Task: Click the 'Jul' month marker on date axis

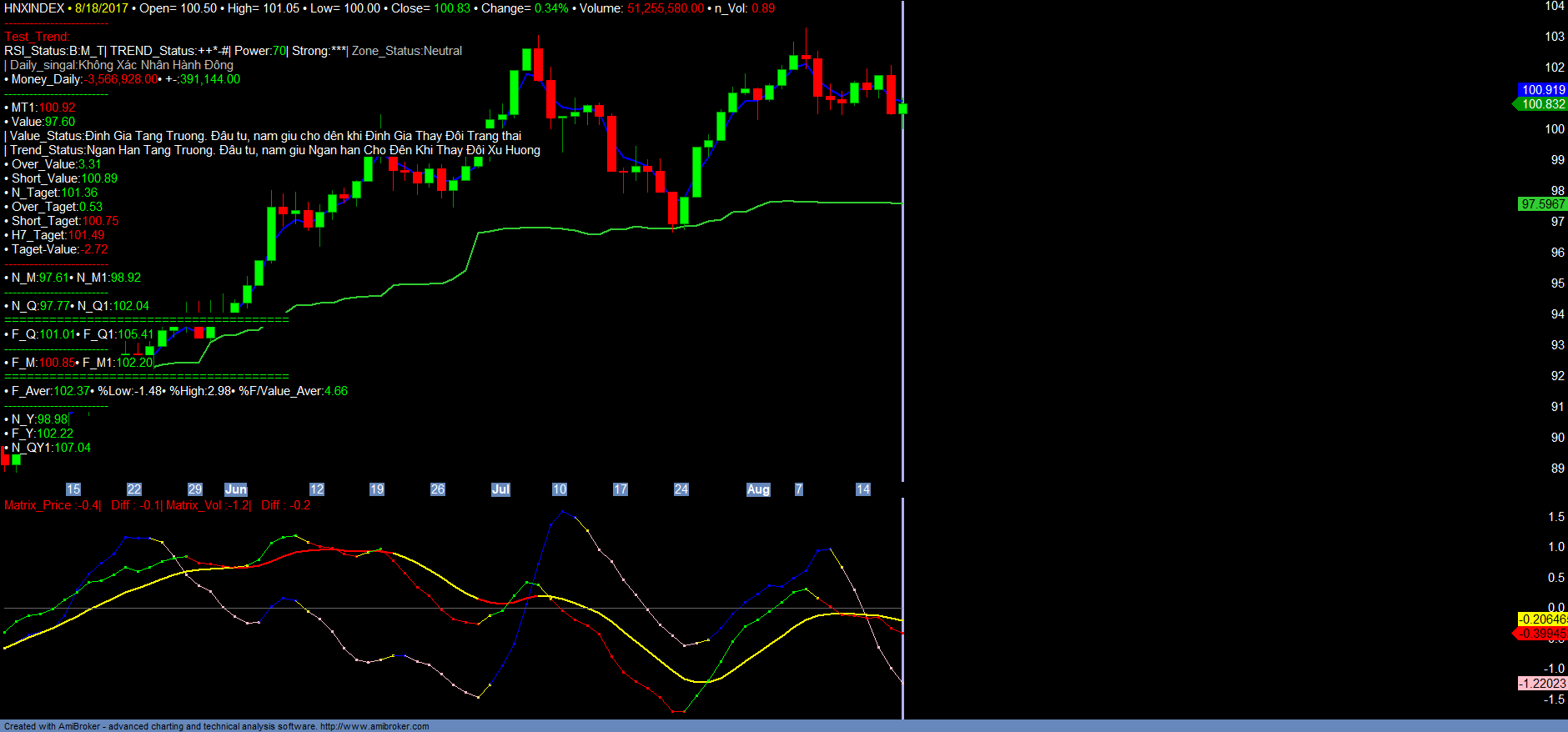Action: click(500, 489)
